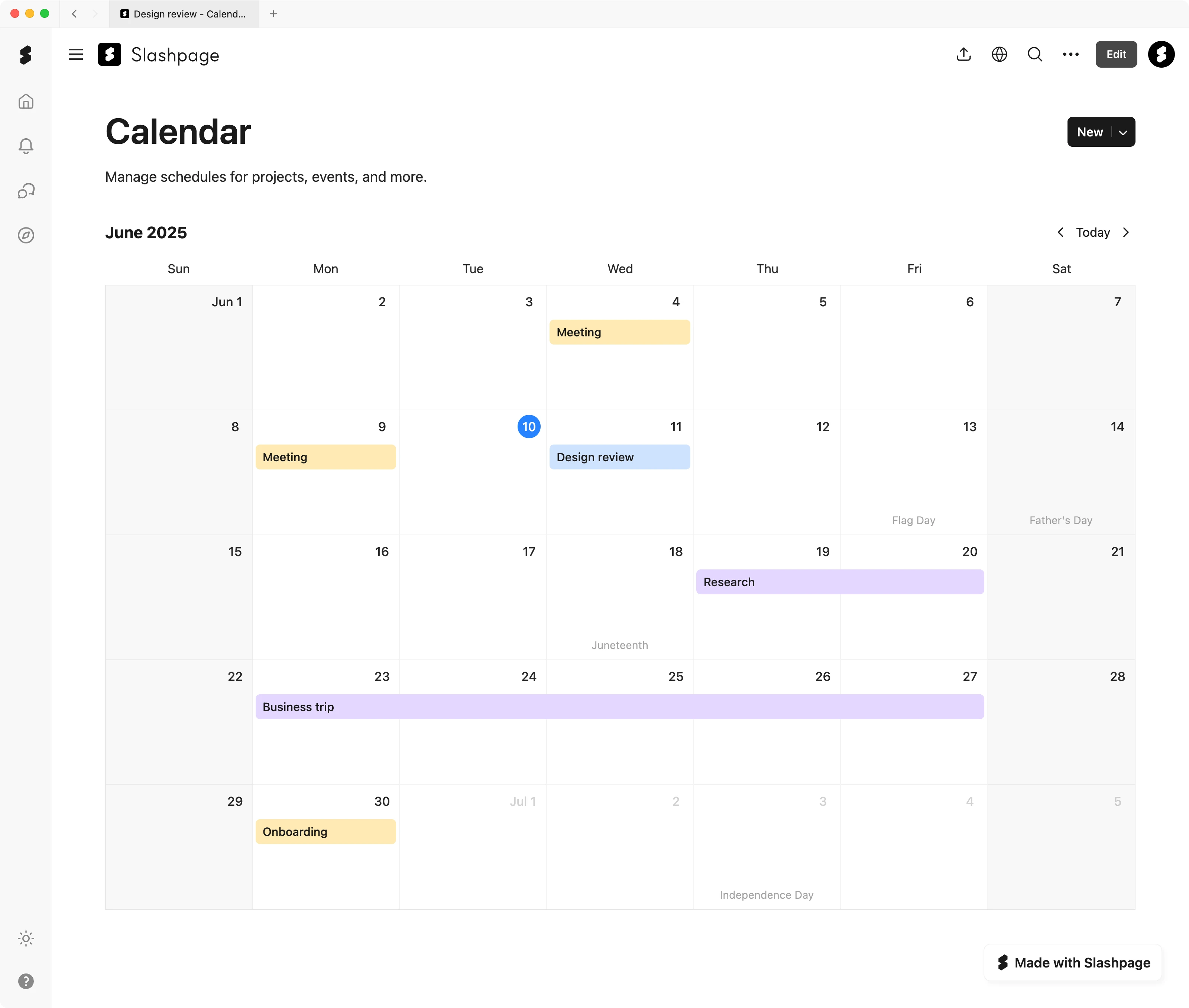1189x1008 pixels.
Task: Open search with magnifier icon
Action: (x=1035, y=54)
